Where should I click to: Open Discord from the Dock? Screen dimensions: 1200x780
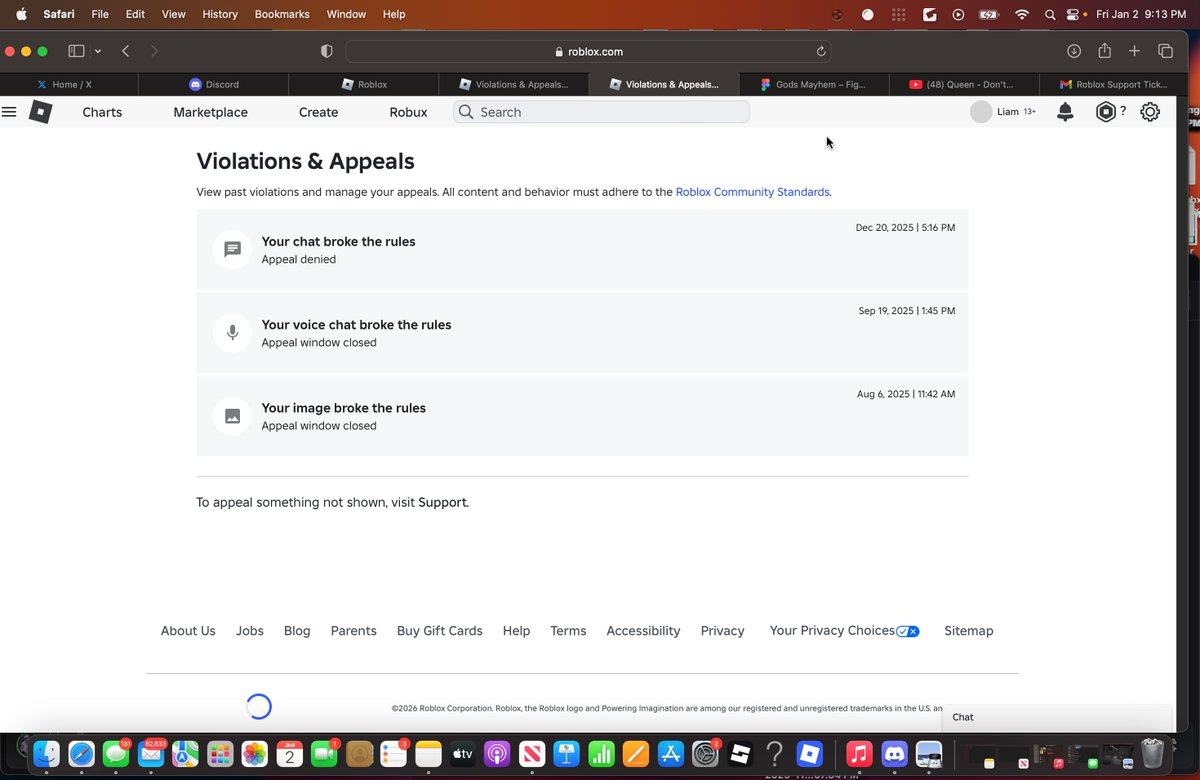[894, 753]
